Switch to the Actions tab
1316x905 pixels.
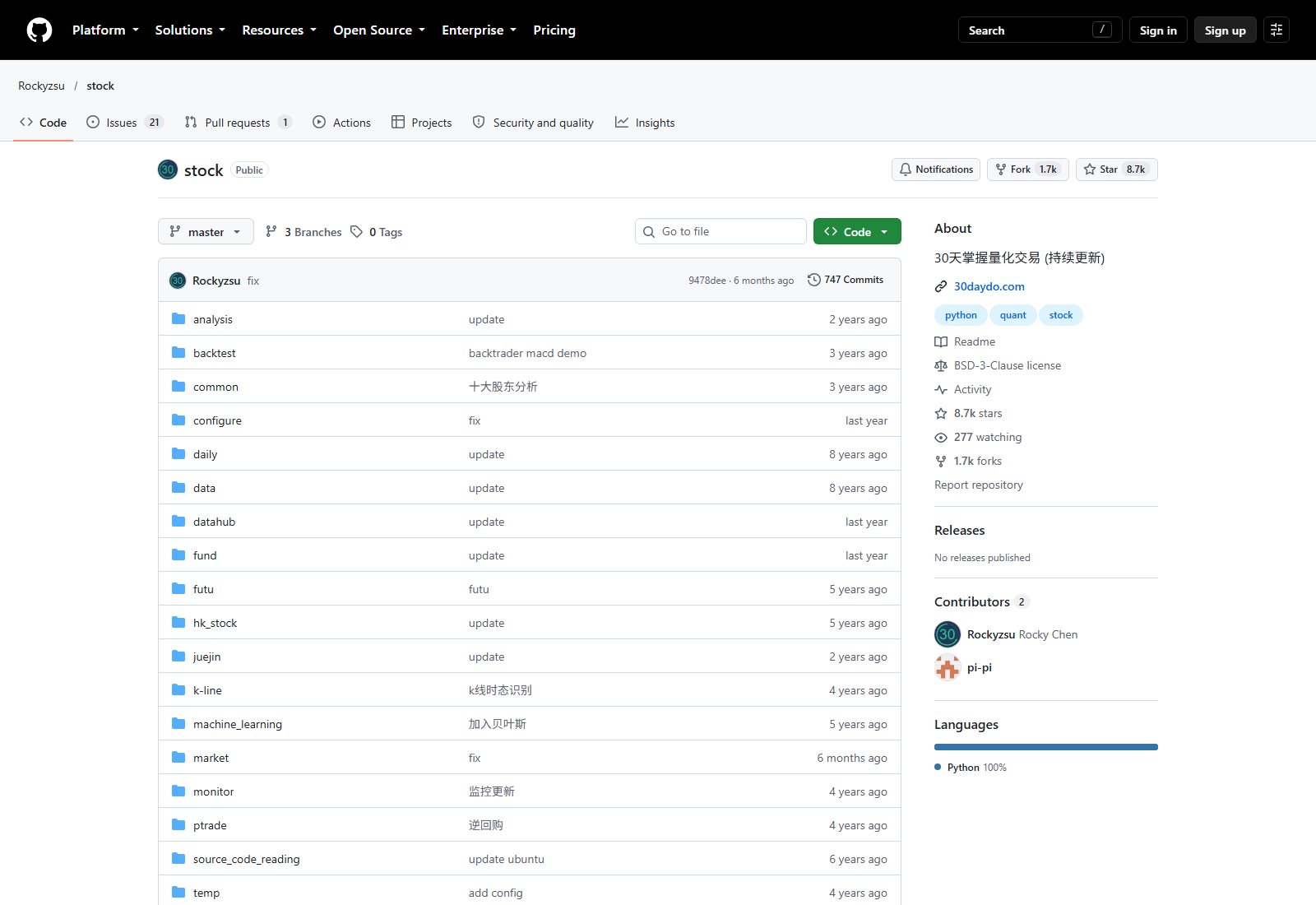(x=341, y=123)
